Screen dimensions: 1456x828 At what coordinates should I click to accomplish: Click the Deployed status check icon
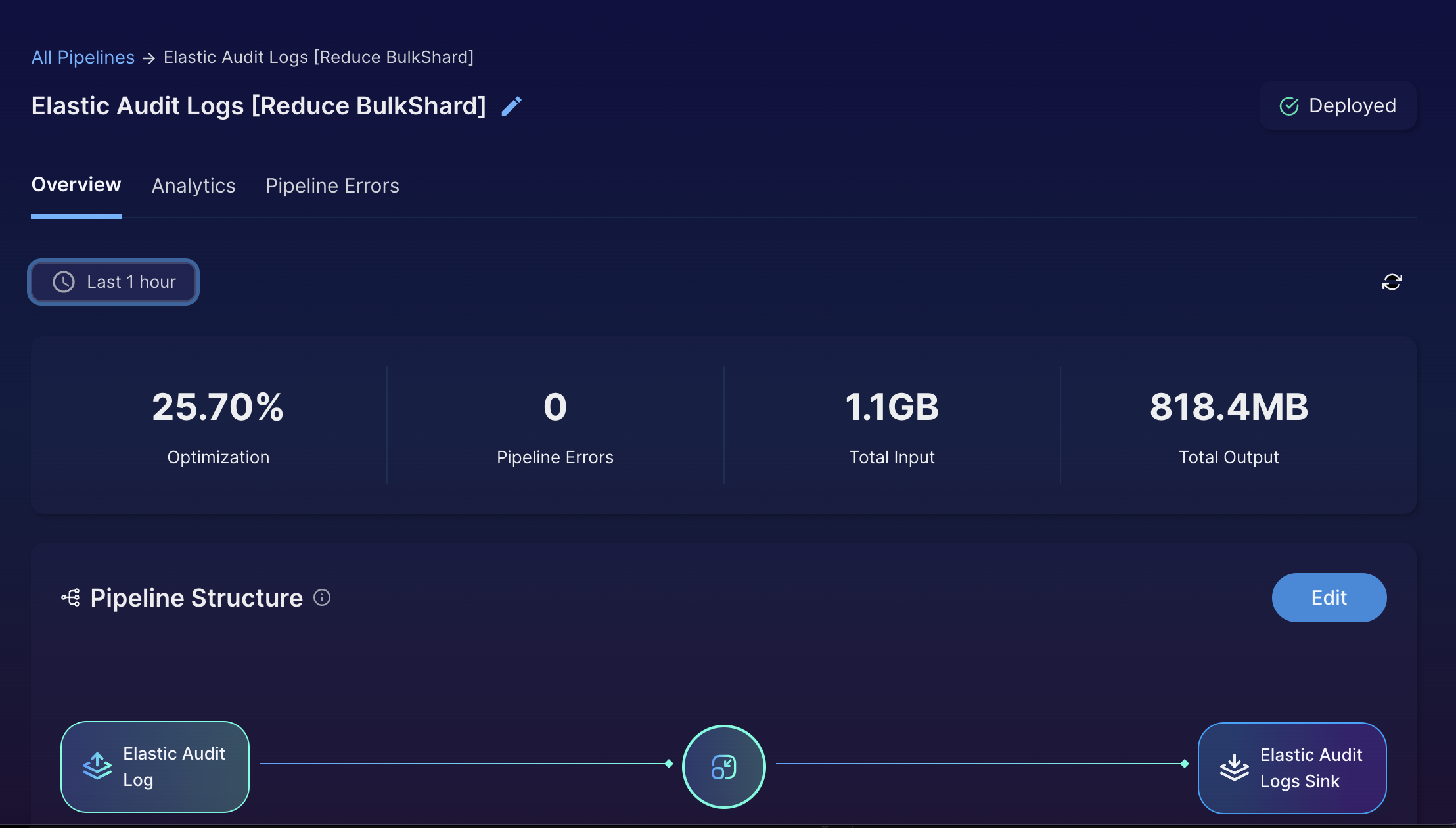pyautogui.click(x=1289, y=106)
